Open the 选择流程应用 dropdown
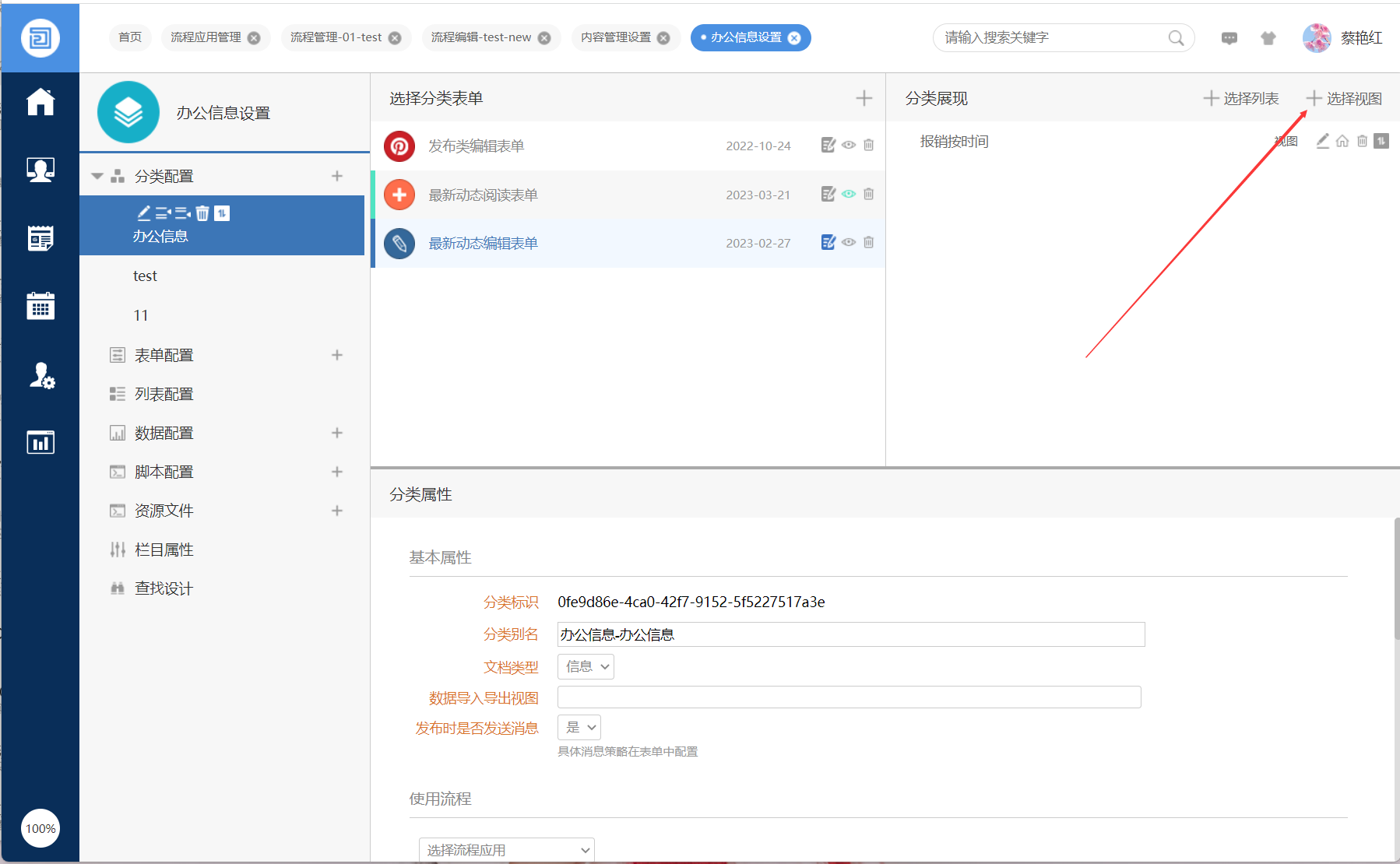 507,849
